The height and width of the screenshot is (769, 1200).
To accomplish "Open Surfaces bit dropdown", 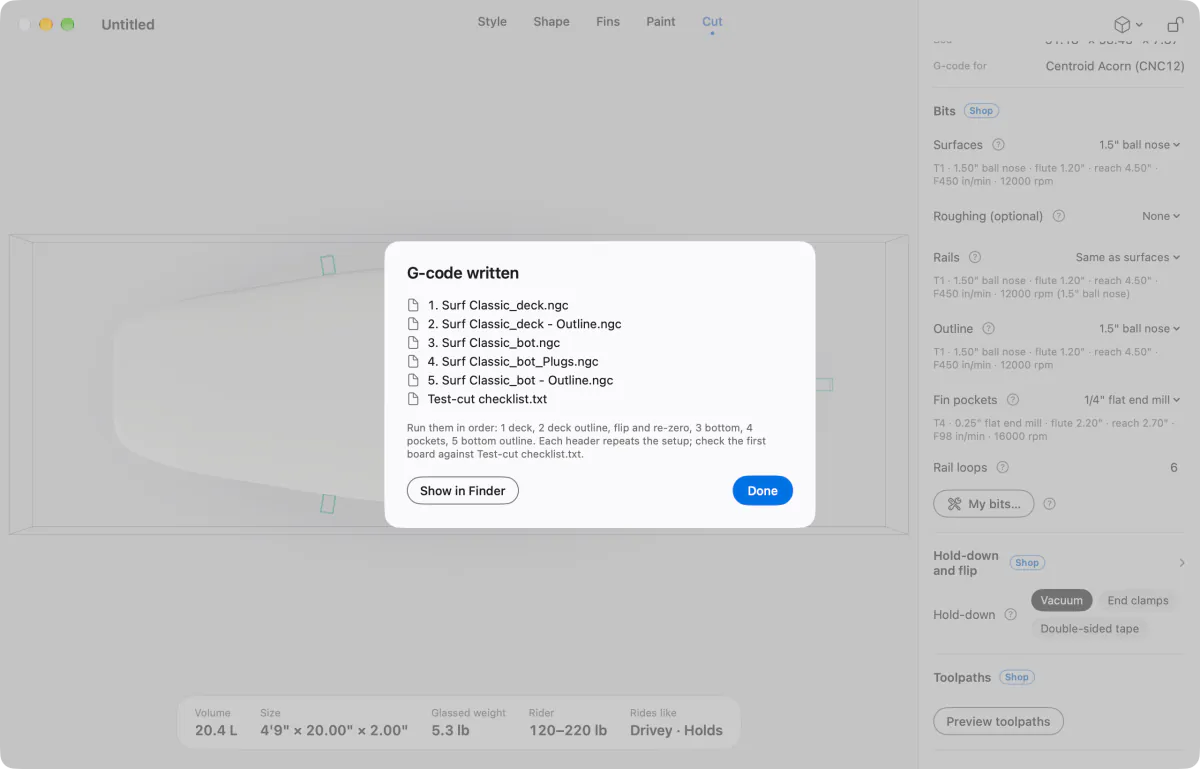I will point(1139,145).
